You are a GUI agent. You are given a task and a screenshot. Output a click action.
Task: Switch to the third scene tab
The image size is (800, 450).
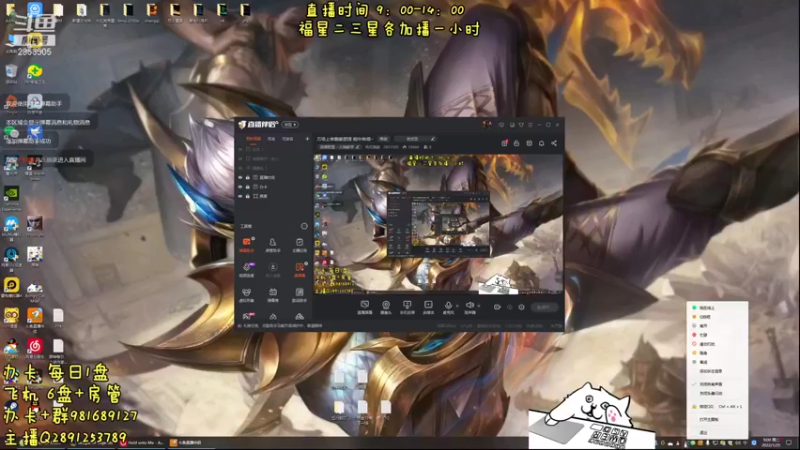[x=288, y=139]
